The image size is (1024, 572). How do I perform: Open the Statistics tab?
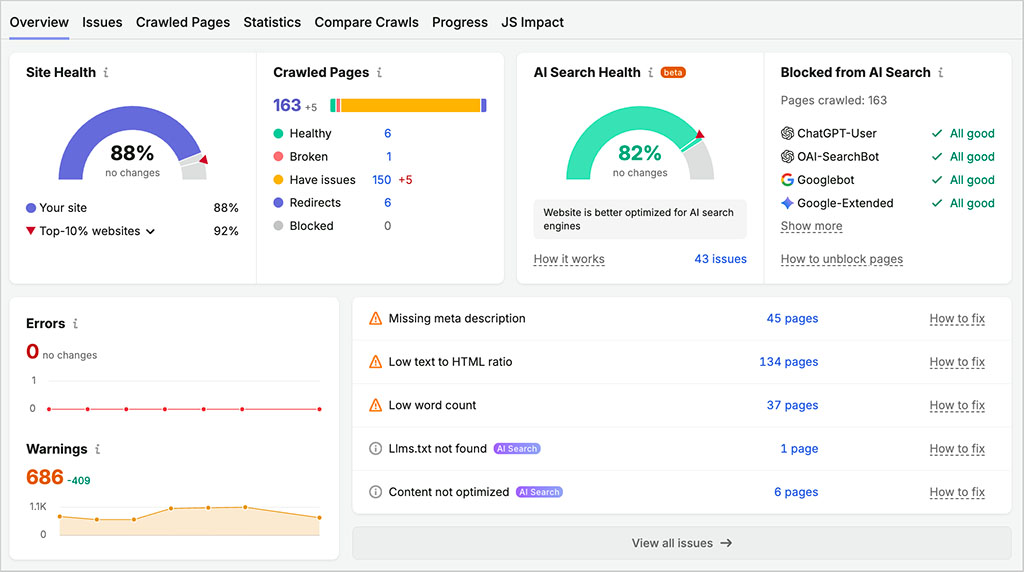pos(272,22)
